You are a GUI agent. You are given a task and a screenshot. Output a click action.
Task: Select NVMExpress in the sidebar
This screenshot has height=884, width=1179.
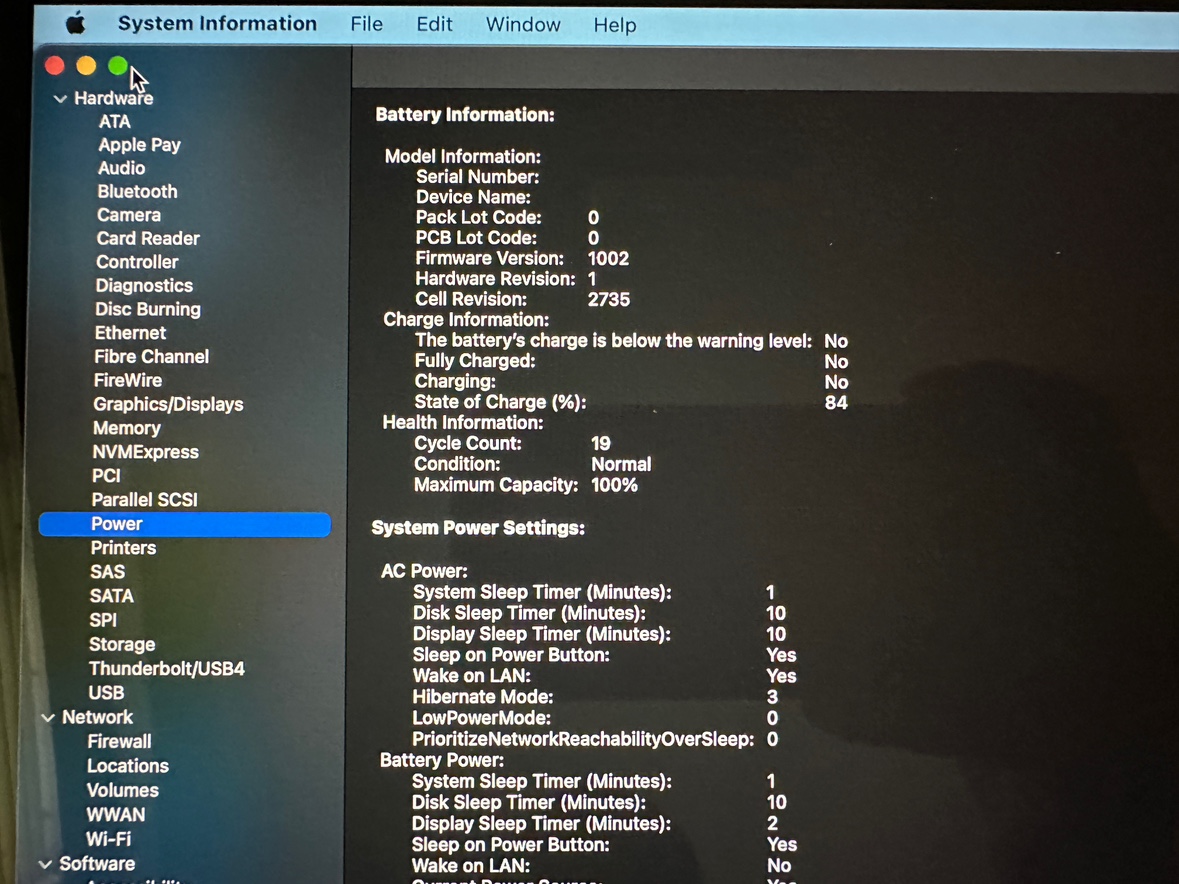coord(145,453)
